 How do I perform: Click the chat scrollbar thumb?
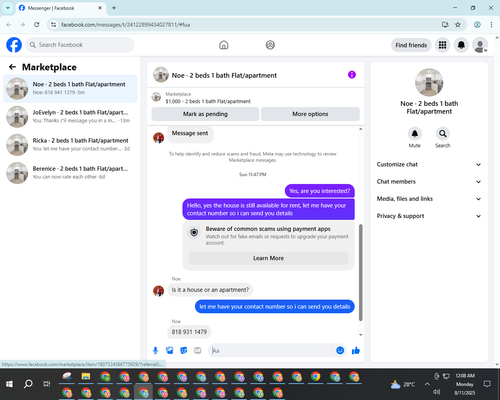tap(360, 272)
